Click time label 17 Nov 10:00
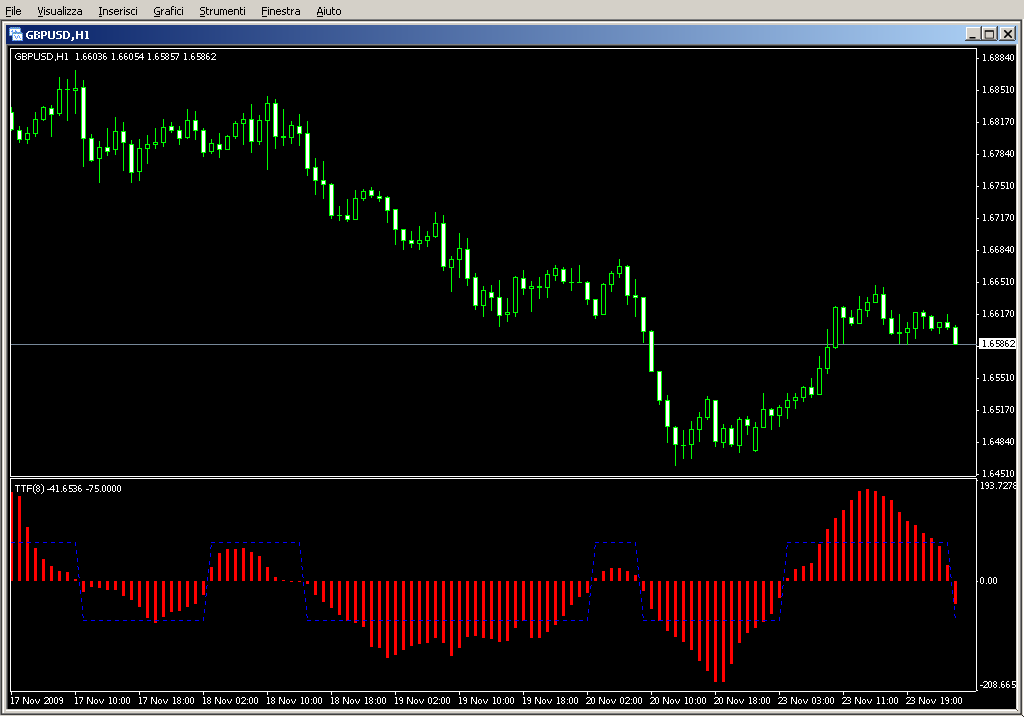 tap(102, 701)
